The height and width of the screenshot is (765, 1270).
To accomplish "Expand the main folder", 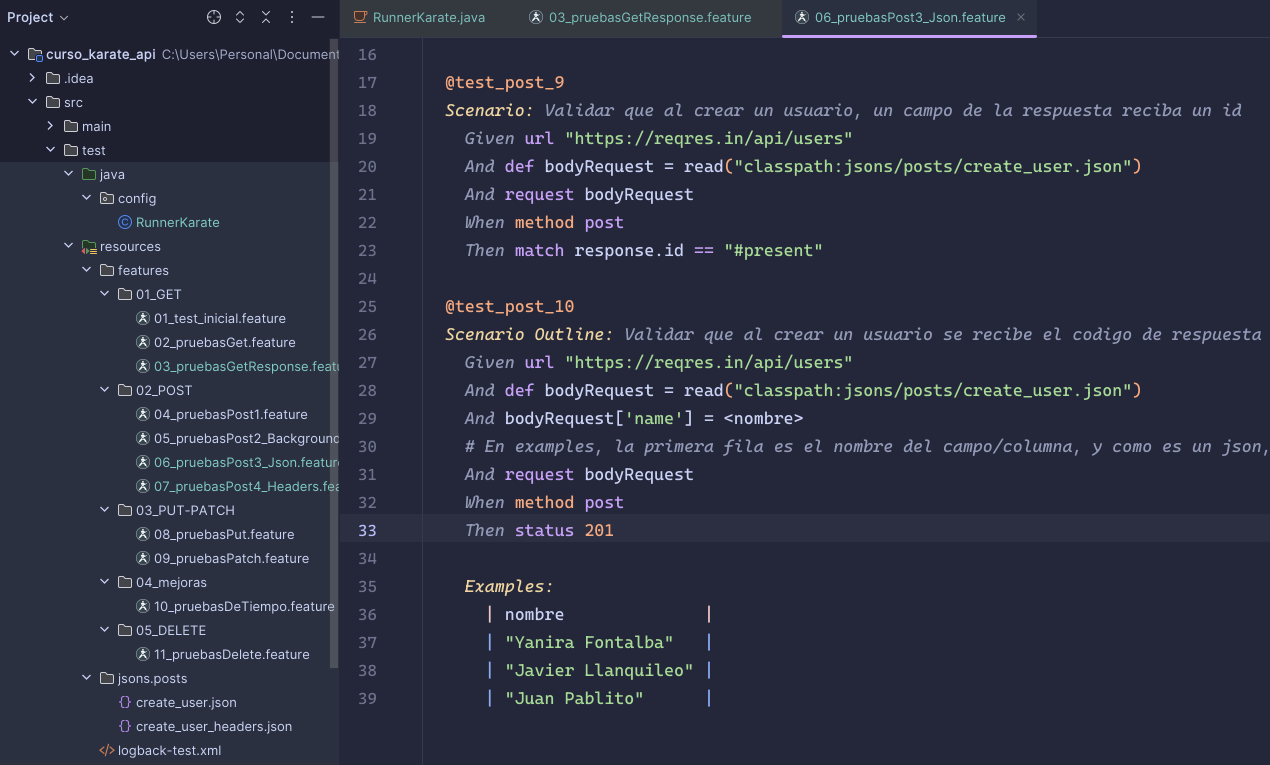I will point(49,126).
